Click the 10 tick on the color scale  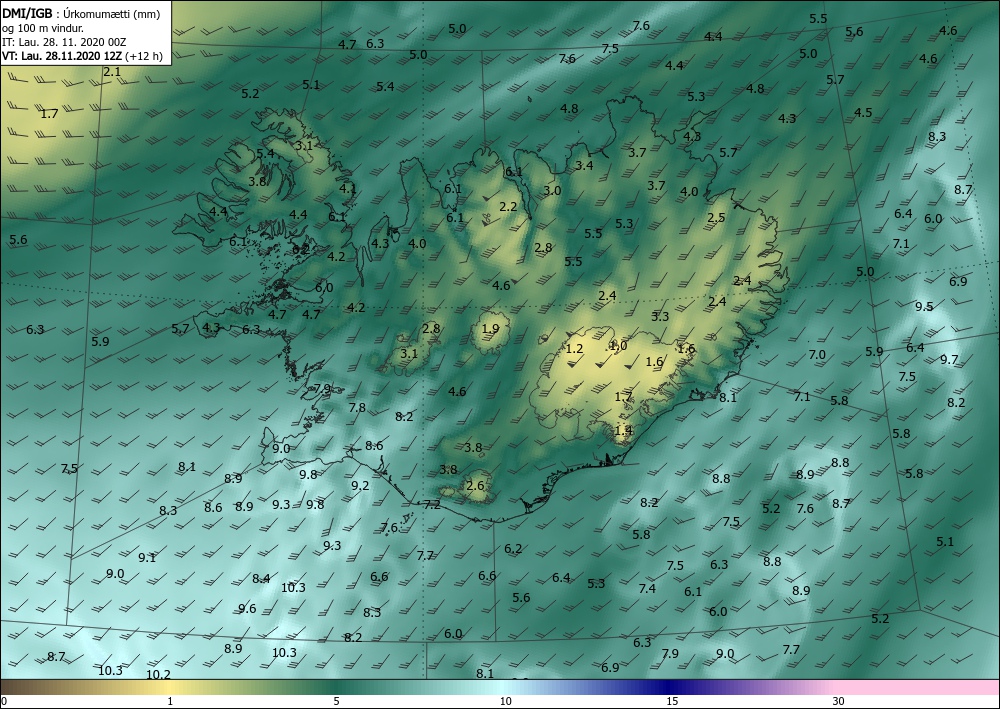click(x=505, y=701)
